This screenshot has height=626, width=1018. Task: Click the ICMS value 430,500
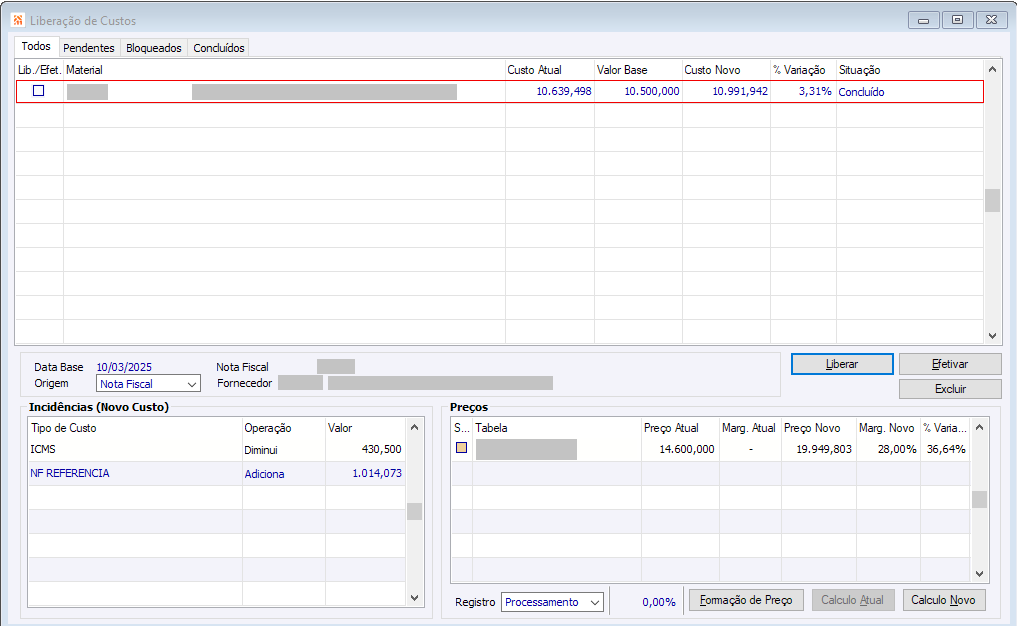[382, 449]
